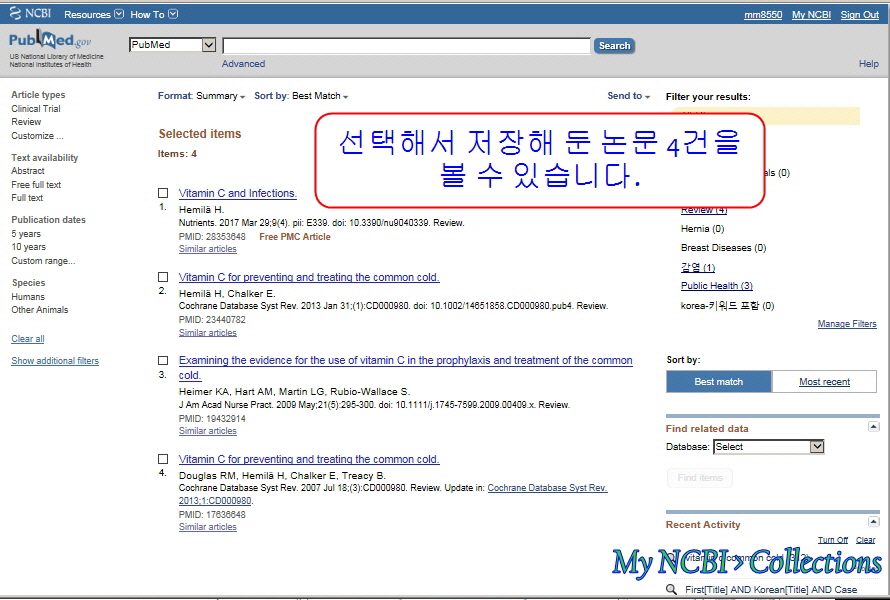The image size is (890, 600).
Task: Open the Find related data Database select
Action: [x=769, y=447]
